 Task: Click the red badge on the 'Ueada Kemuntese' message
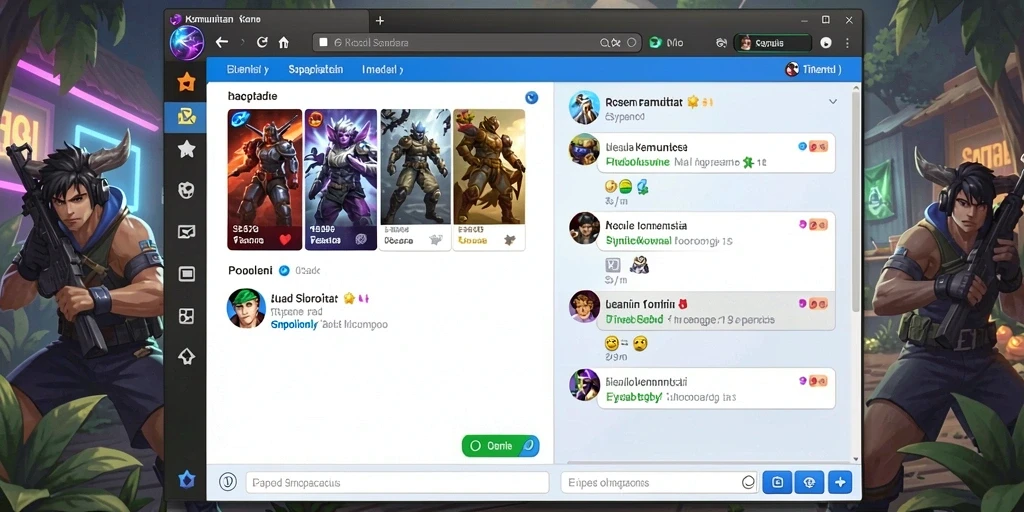coord(818,147)
